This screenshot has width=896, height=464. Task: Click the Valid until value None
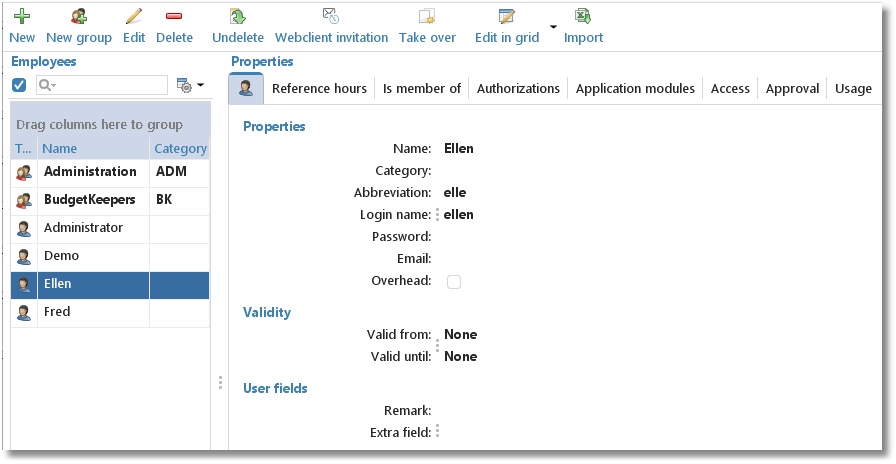click(461, 357)
